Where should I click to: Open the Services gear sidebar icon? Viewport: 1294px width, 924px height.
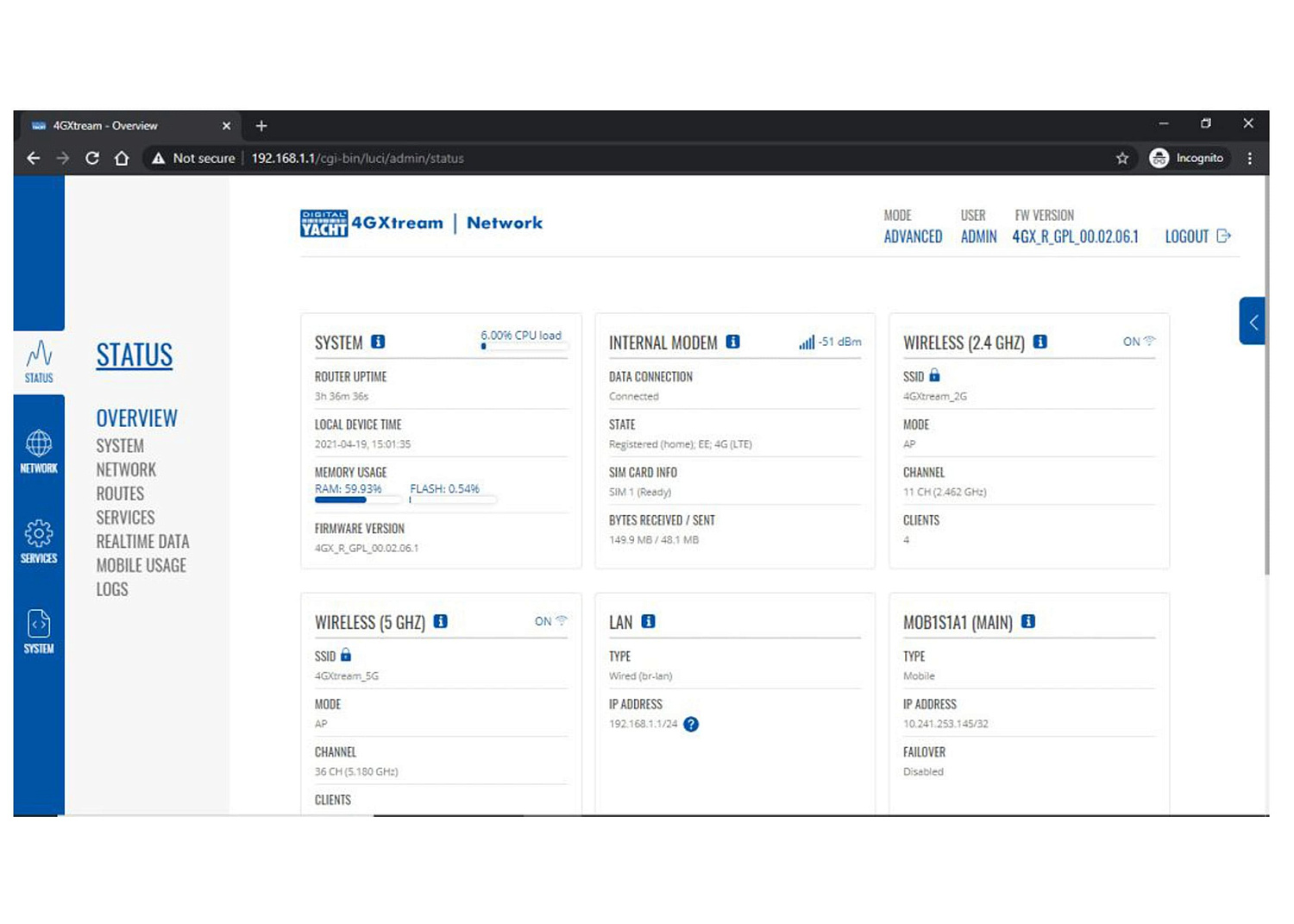pyautogui.click(x=39, y=542)
